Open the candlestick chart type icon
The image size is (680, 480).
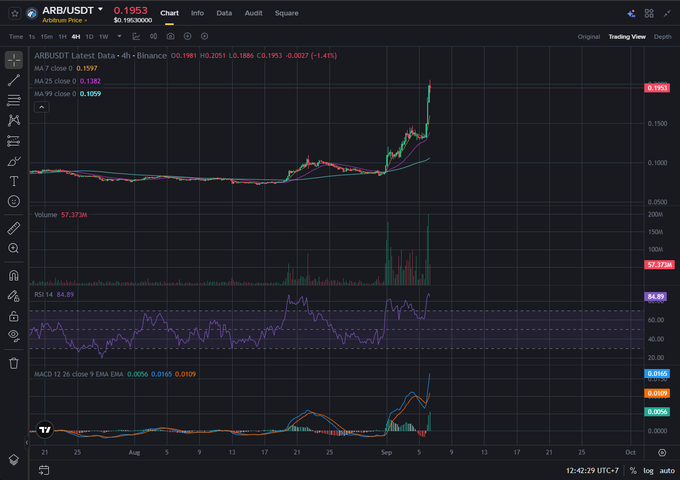click(154, 36)
